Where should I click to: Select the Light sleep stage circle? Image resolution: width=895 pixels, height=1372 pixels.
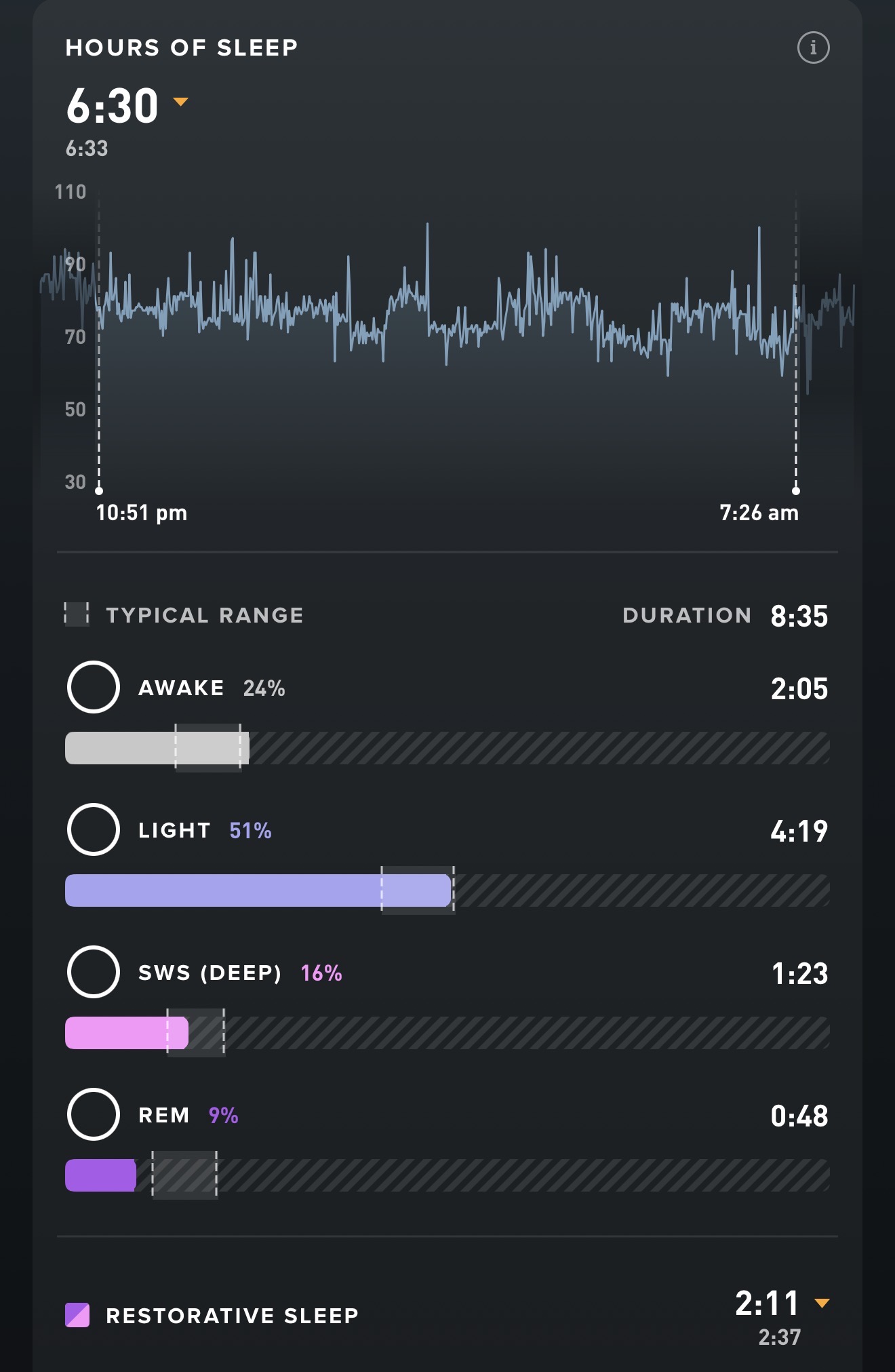click(x=94, y=829)
